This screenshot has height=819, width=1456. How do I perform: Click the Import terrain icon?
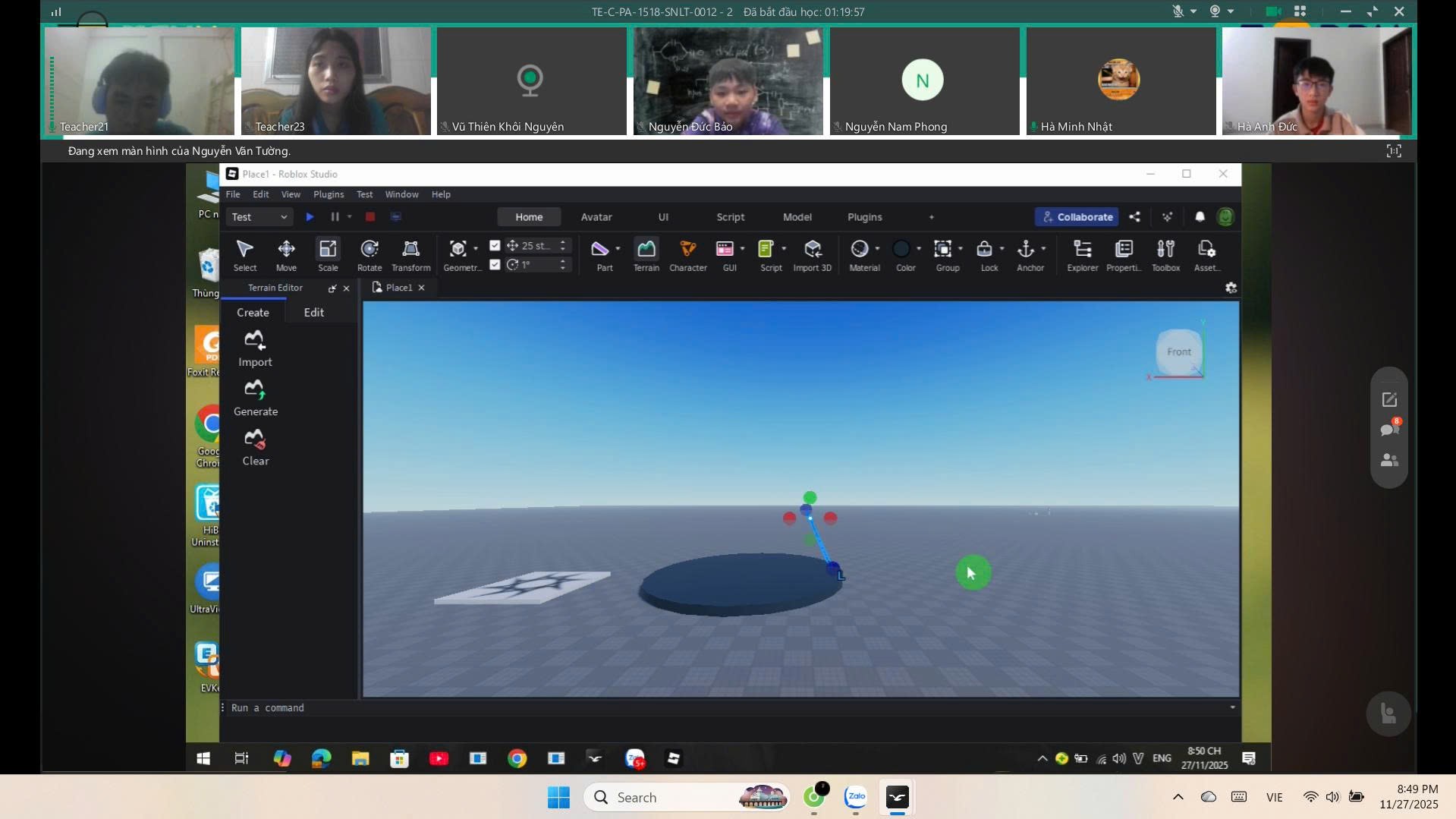pyautogui.click(x=255, y=340)
